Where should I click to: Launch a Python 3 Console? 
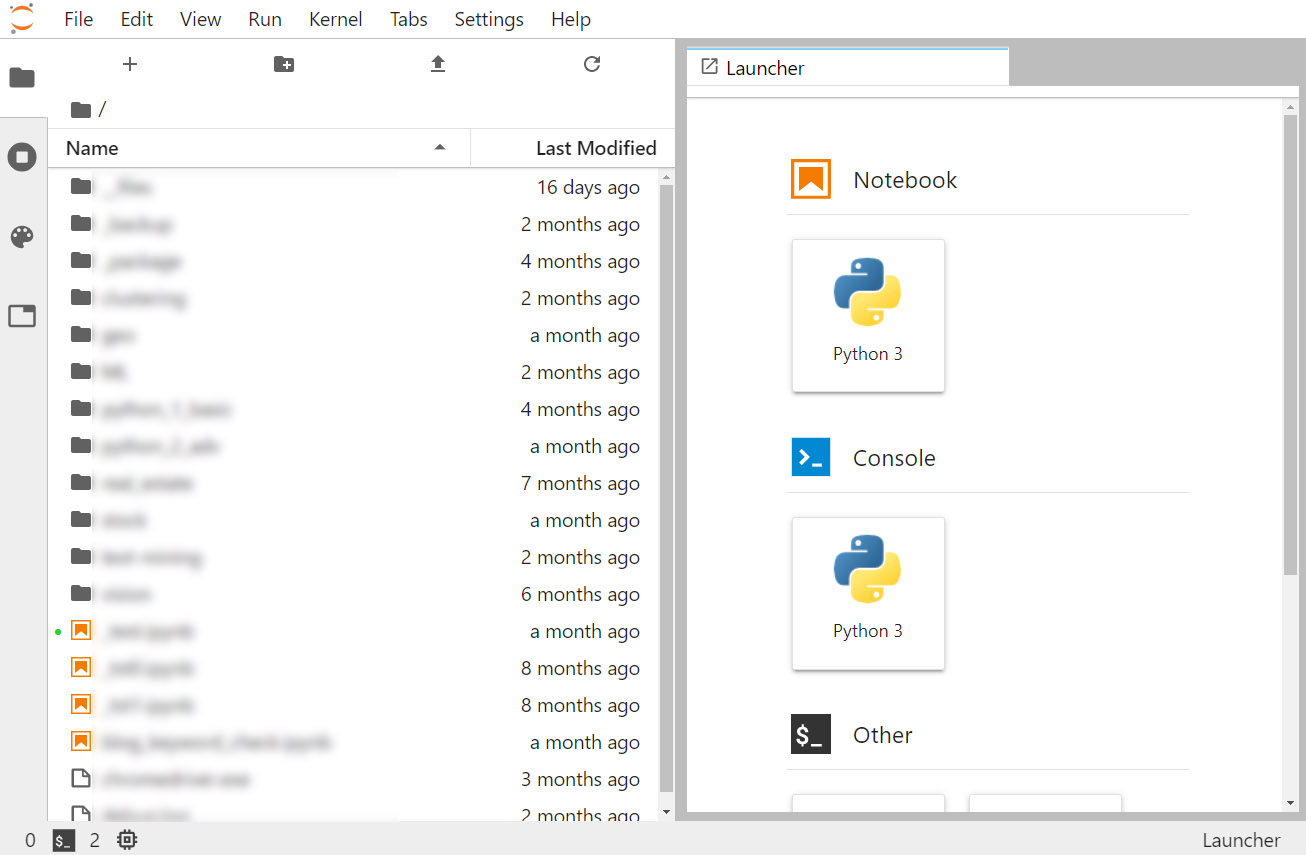[868, 593]
